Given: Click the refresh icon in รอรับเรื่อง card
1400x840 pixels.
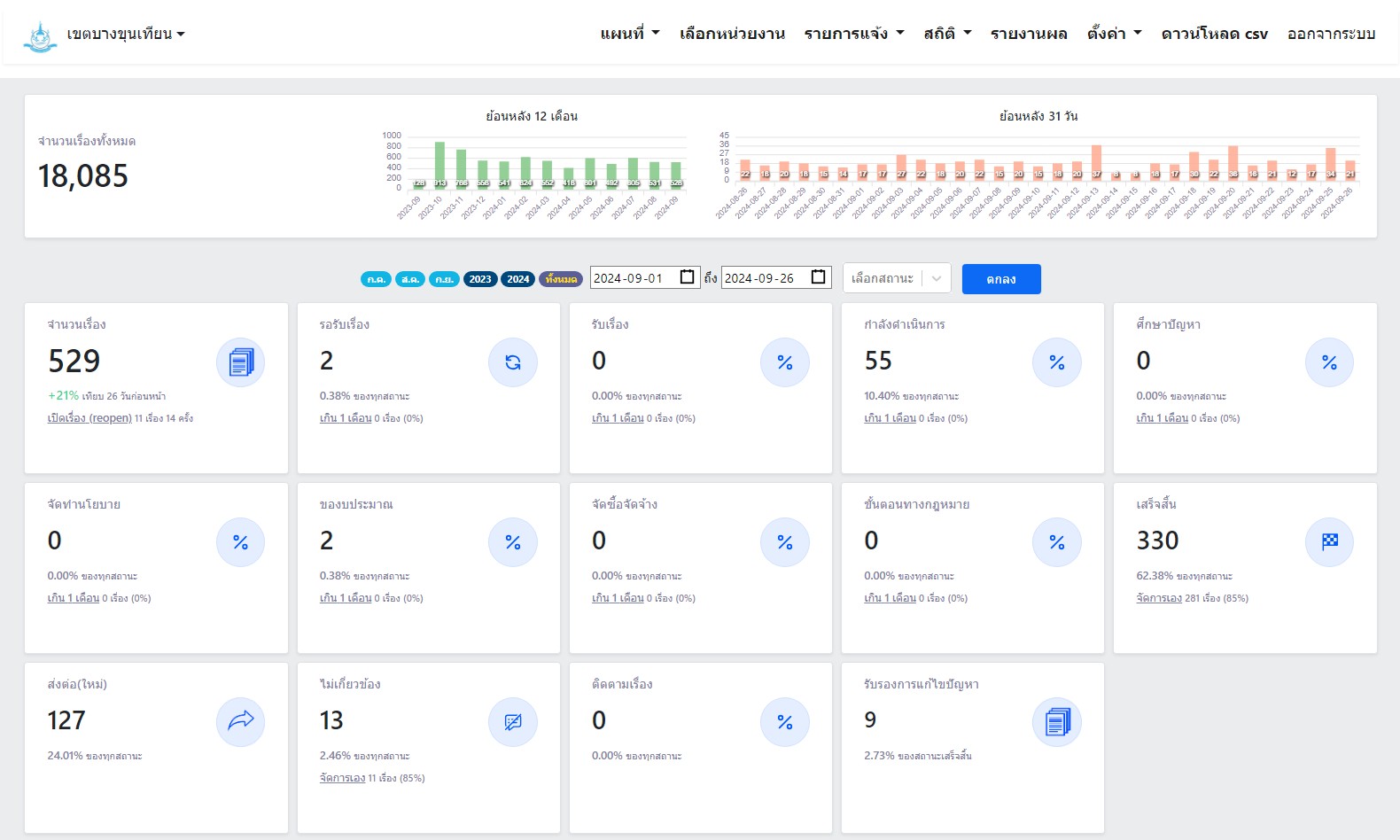Looking at the screenshot, I should [x=512, y=362].
